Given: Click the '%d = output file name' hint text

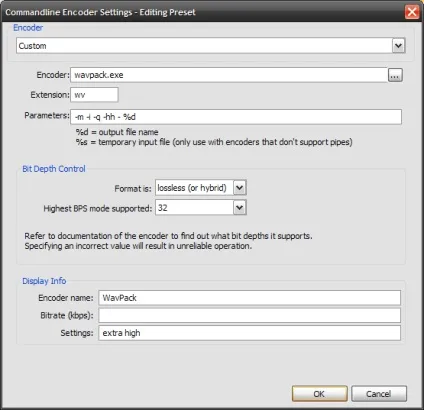Looking at the screenshot, I should point(117,132).
